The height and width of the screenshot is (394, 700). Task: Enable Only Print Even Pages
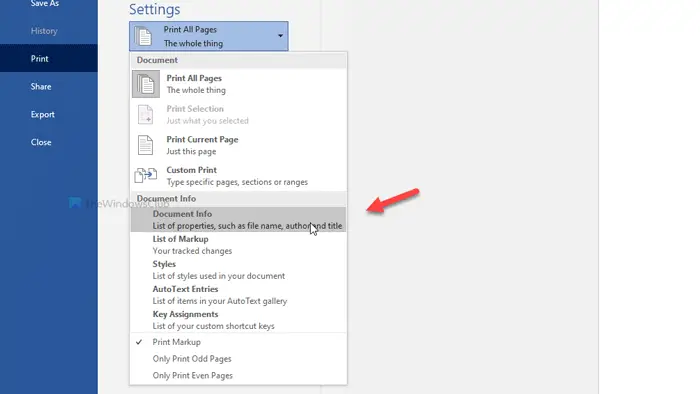238,375
